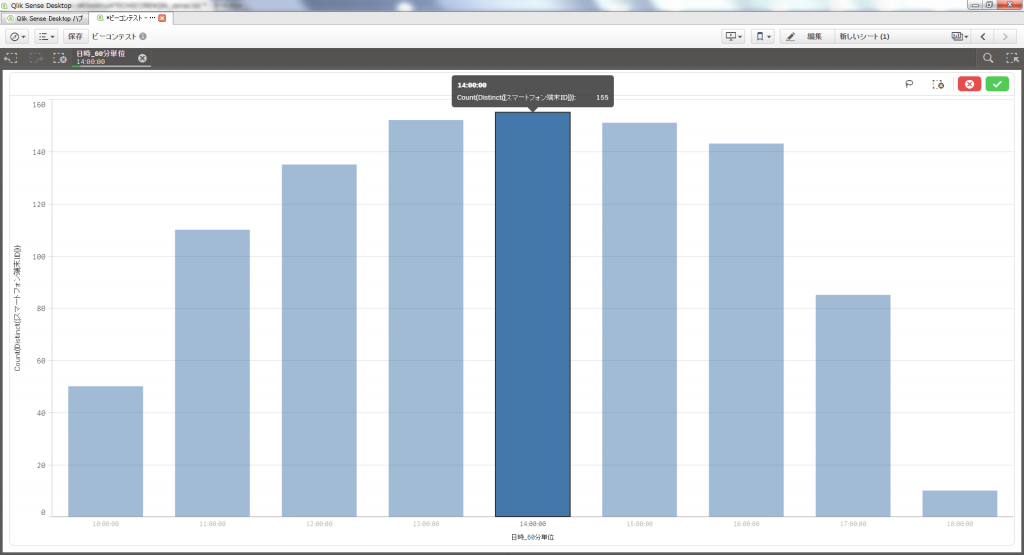Open the bookmarks dropdown

point(763,36)
